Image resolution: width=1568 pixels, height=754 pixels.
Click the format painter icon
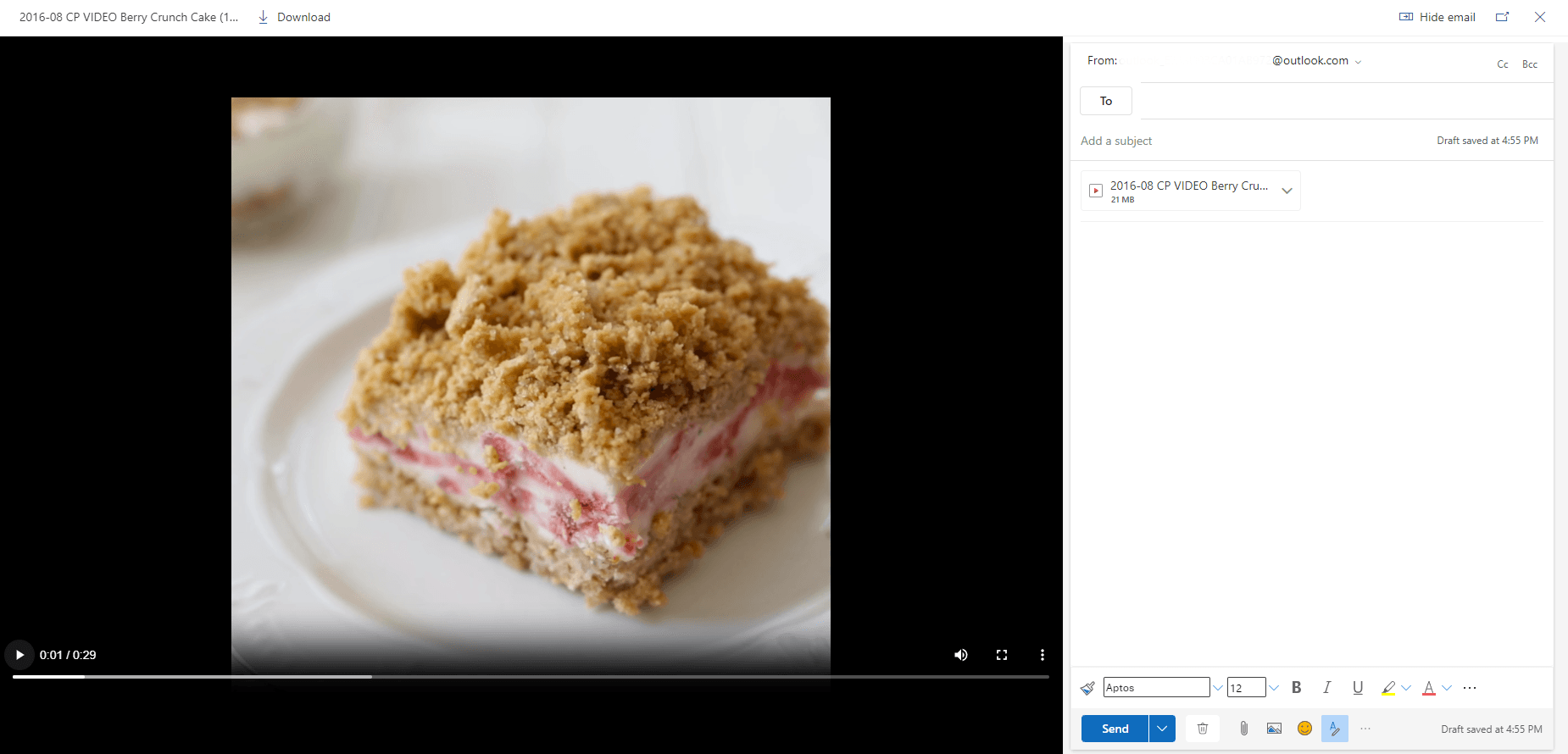point(1087,688)
